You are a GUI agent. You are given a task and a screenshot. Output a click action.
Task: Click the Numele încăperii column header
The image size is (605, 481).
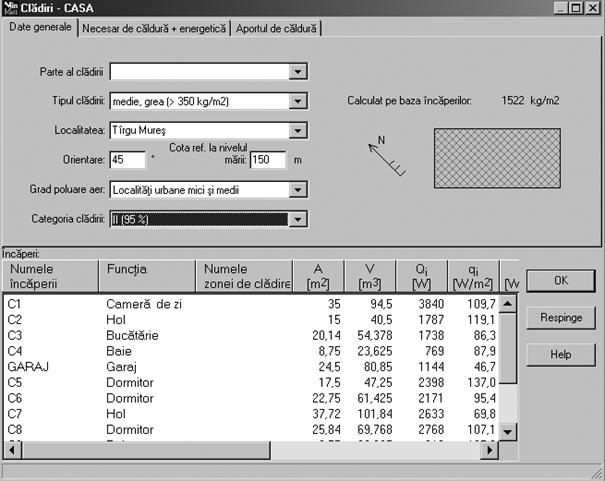(50, 276)
